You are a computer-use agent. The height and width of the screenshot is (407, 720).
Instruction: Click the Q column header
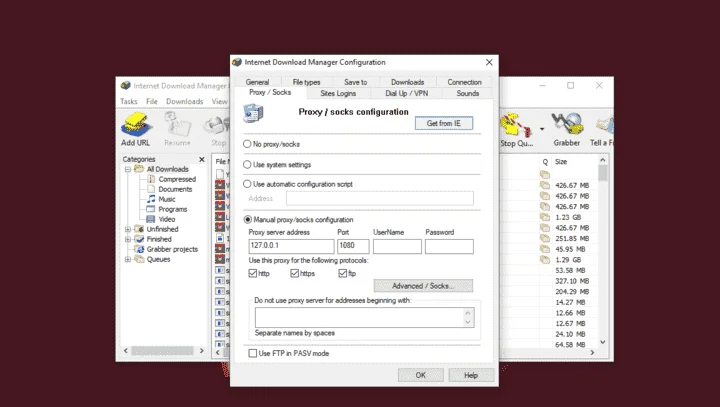[x=545, y=162]
